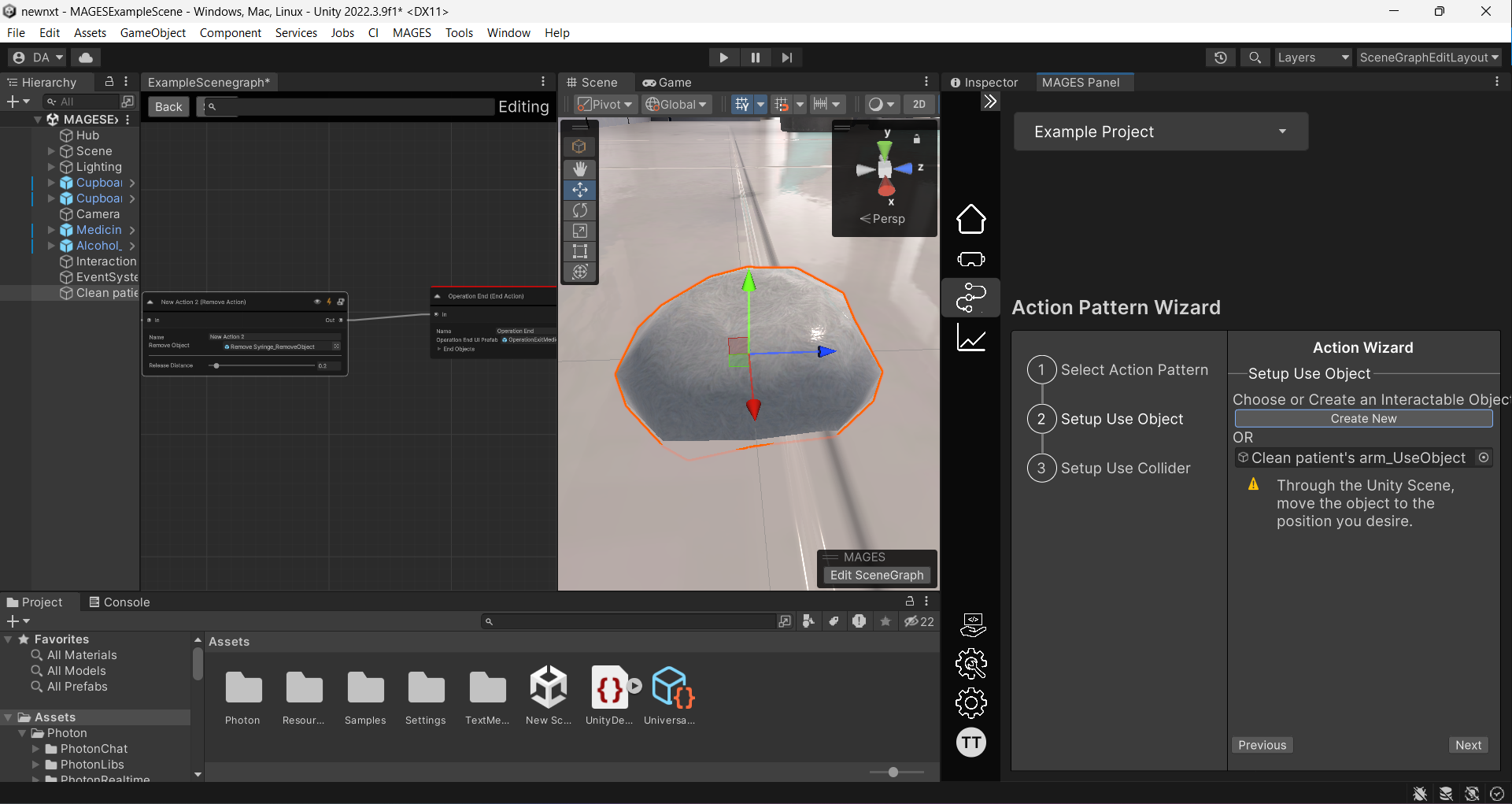
Task: Open the Global orientation dropdown
Action: tap(677, 104)
